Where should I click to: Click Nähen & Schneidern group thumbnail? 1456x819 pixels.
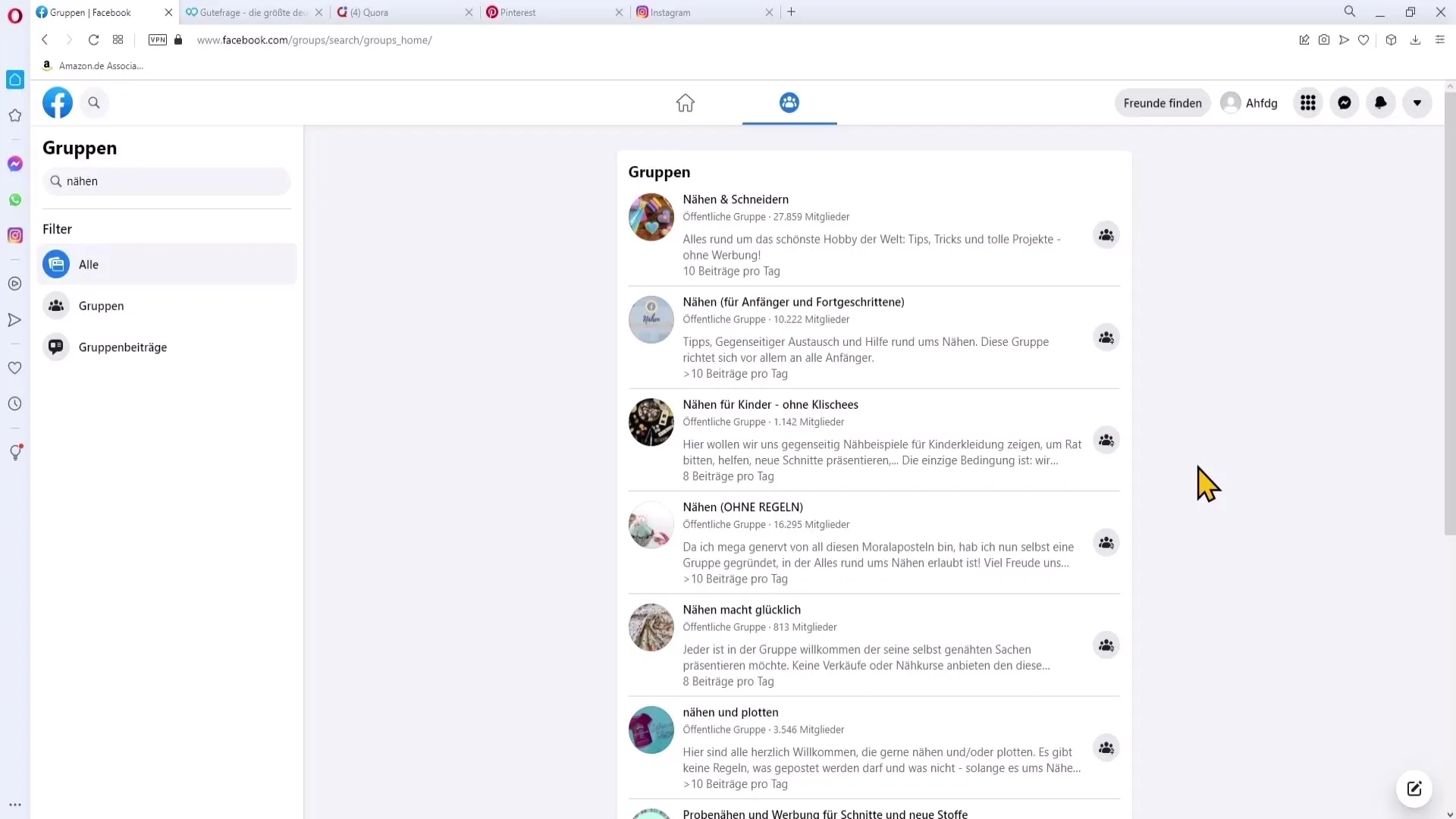pyautogui.click(x=651, y=217)
